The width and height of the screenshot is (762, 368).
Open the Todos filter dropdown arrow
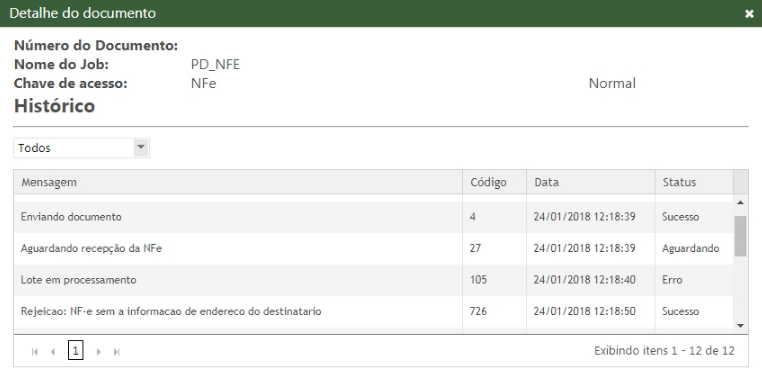click(x=141, y=147)
